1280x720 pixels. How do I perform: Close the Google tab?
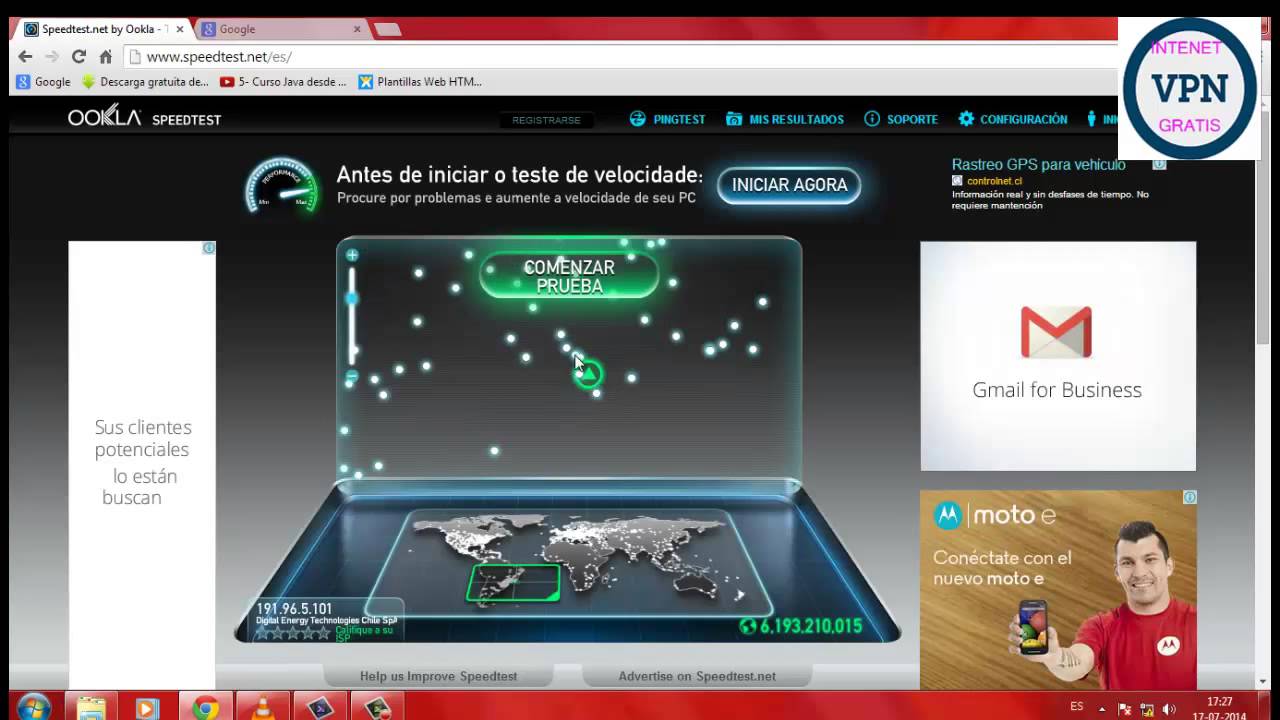(357, 29)
